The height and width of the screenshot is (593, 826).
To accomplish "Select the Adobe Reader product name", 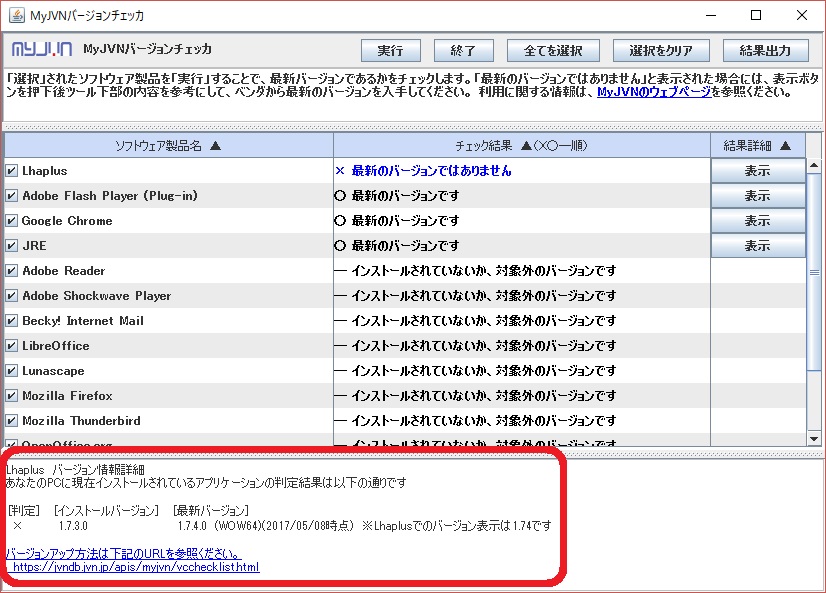I will coord(64,271).
